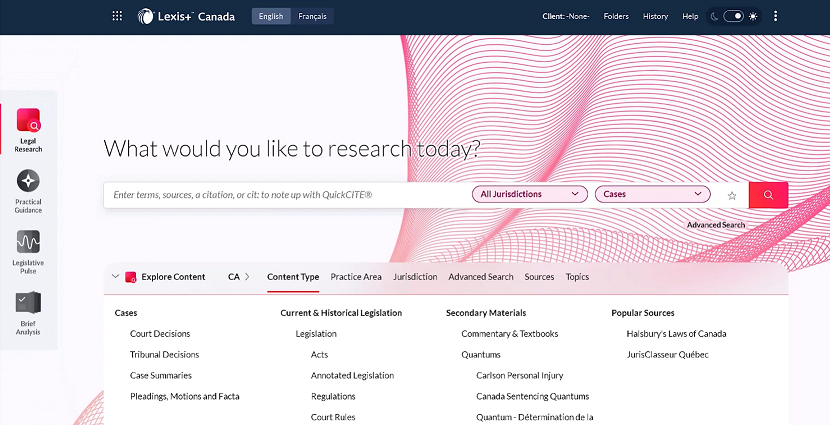Screen dimensions: 830x425
Task: Open Help in top bar
Action: point(690,16)
